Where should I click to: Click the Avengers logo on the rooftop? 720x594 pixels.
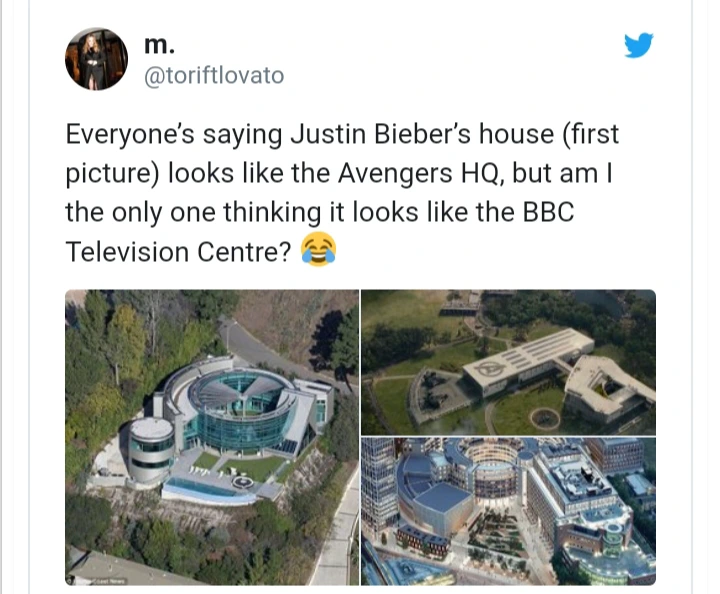tap(490, 368)
